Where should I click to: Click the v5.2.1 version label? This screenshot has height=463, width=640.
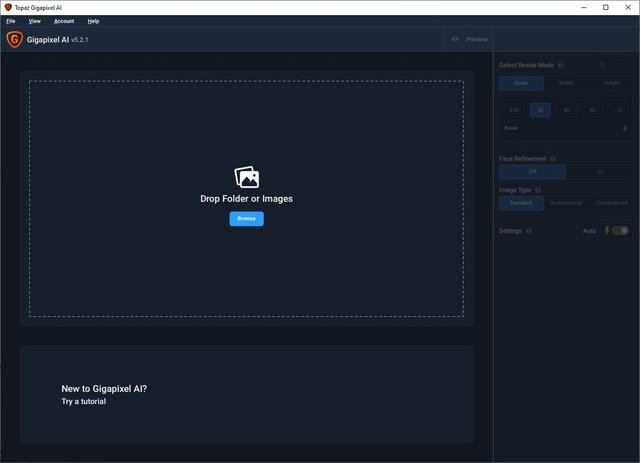80,40
